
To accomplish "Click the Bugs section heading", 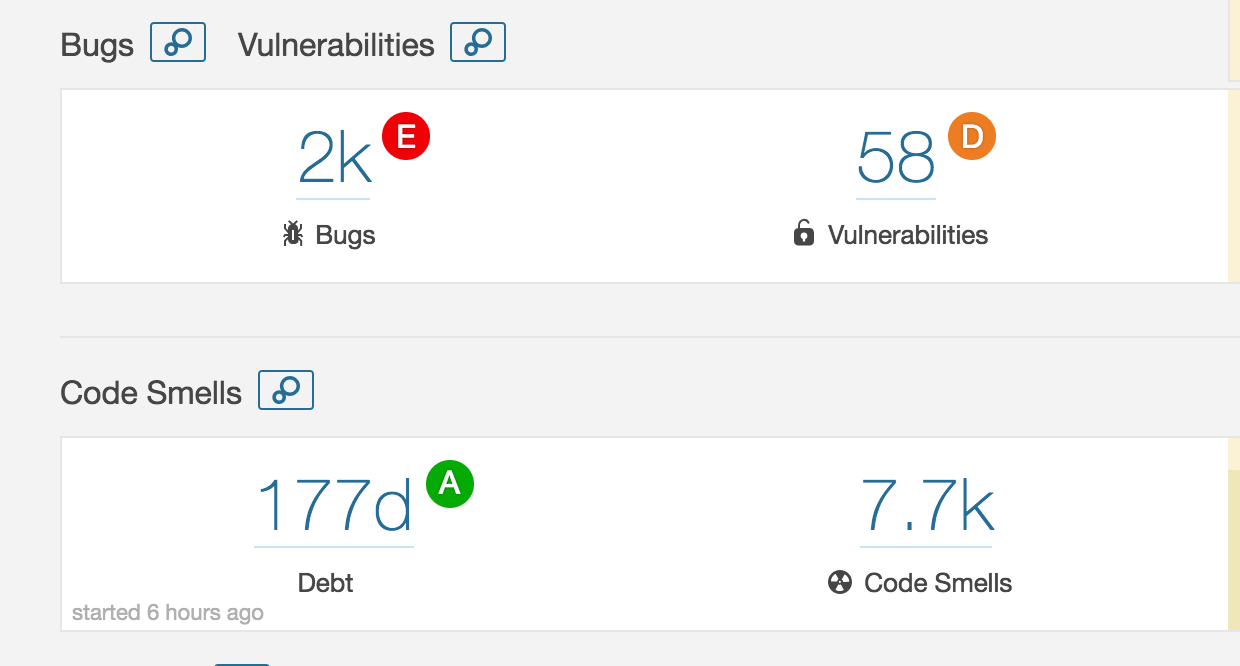I will point(97,45).
